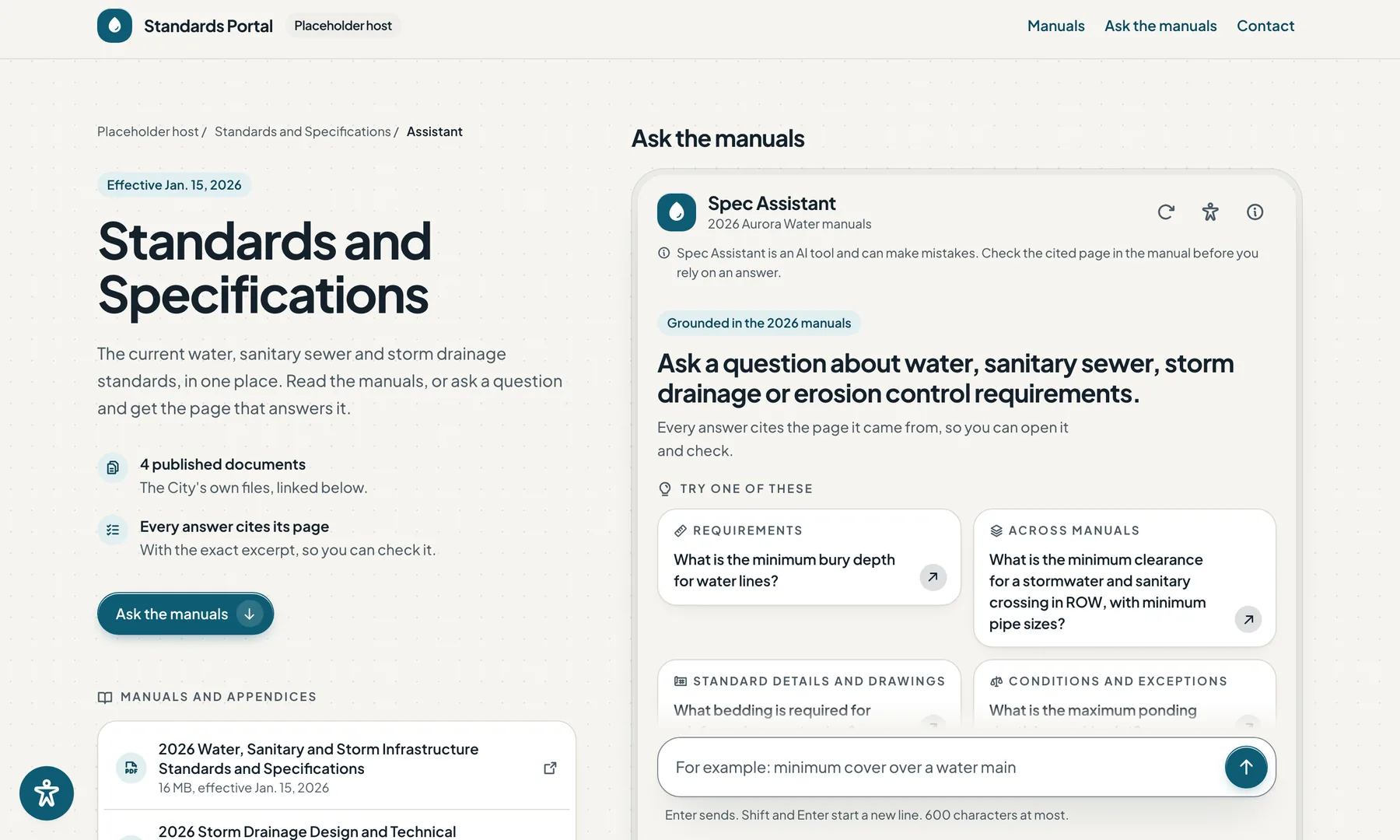
Task: Open the 2026 Storm Drainage Design and Technical manual
Action: [337, 826]
